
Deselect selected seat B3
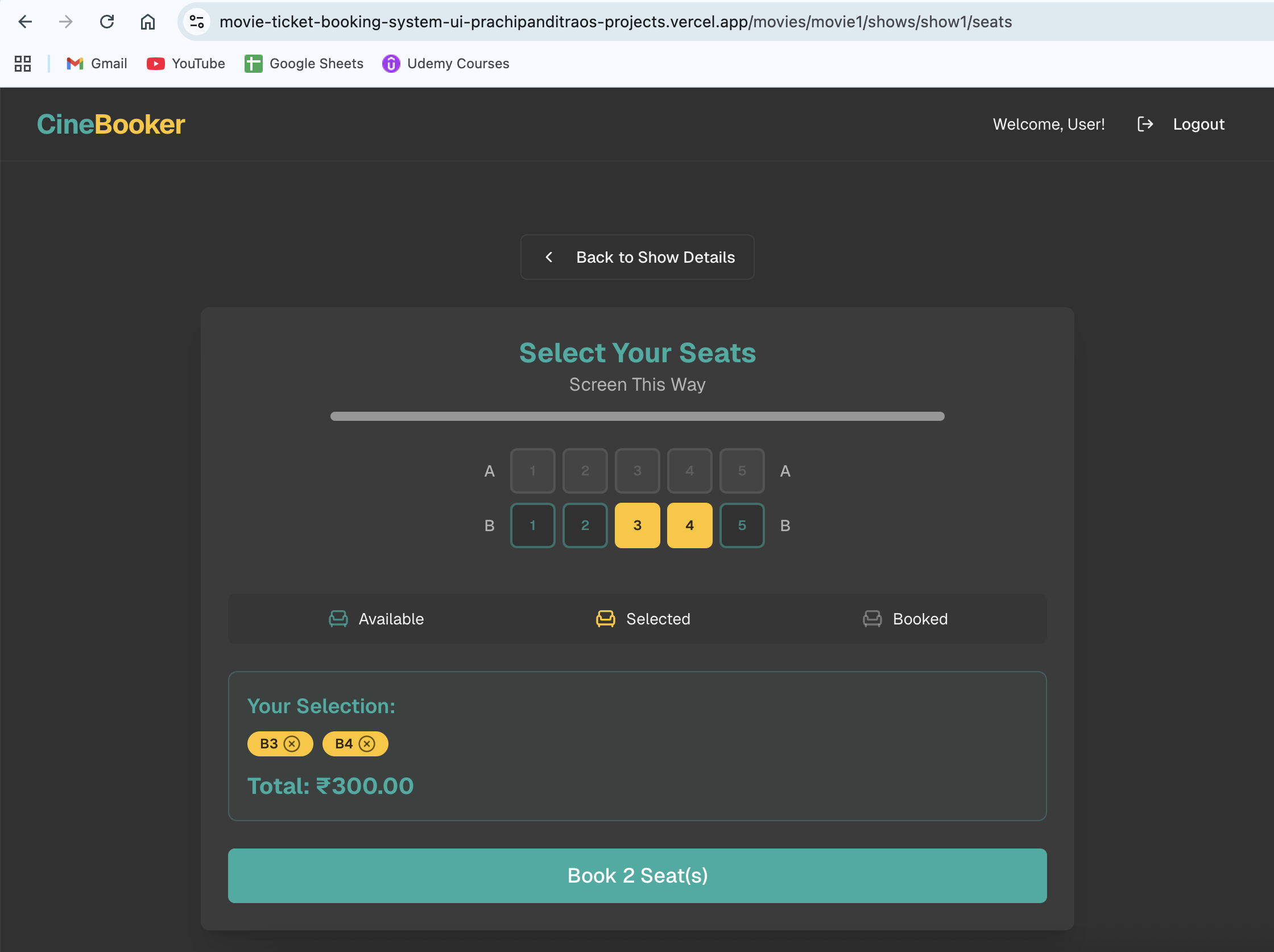(x=638, y=525)
